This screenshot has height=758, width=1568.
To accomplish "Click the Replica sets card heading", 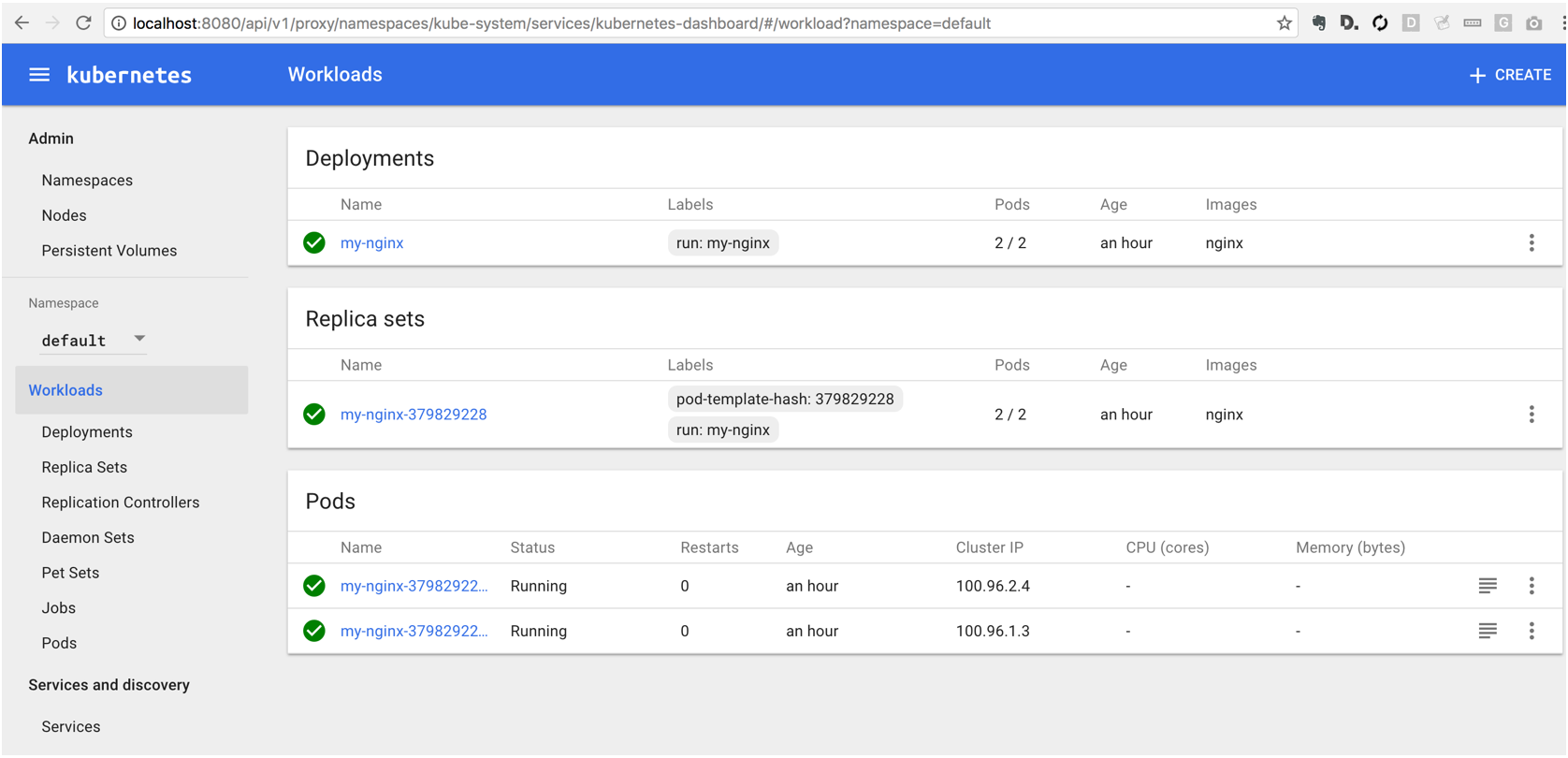I will [x=365, y=319].
